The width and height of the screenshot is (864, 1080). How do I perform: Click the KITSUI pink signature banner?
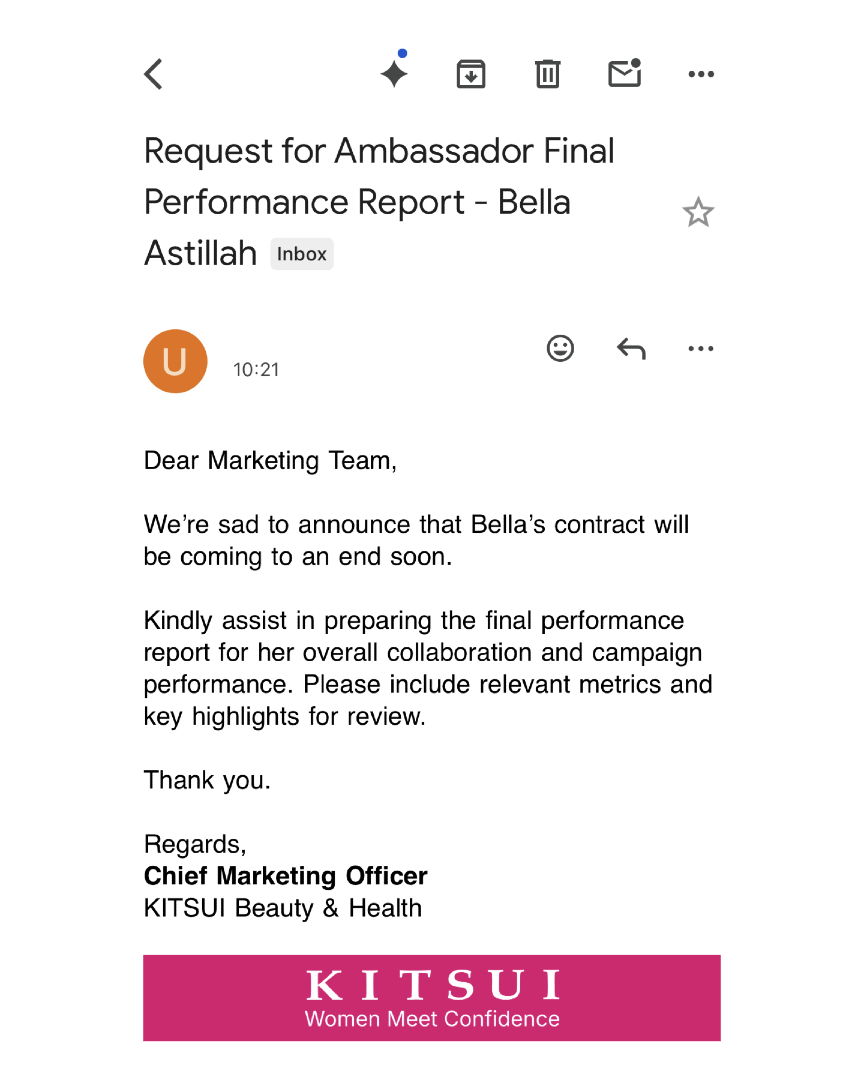(x=432, y=997)
